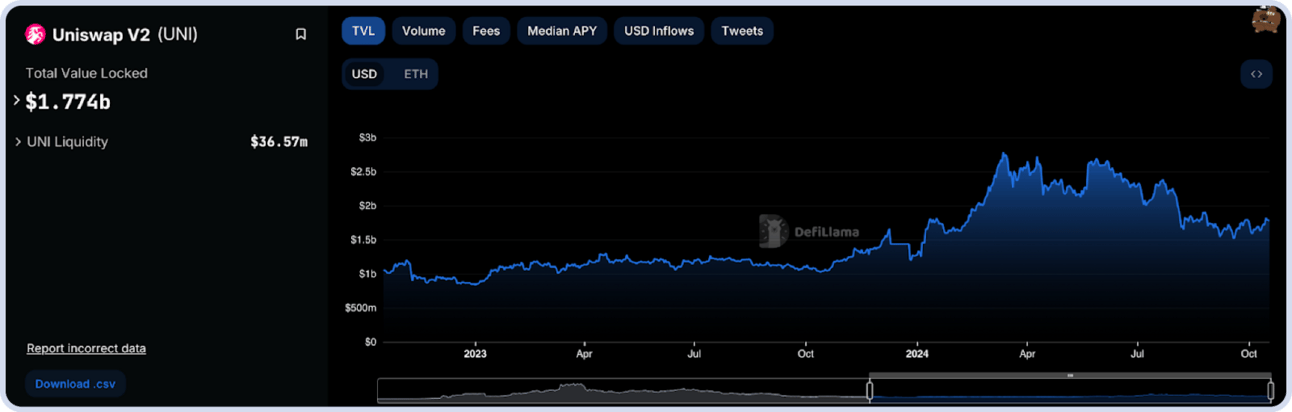Click the llama avatar icon top right
The image size is (1292, 412).
(1265, 21)
